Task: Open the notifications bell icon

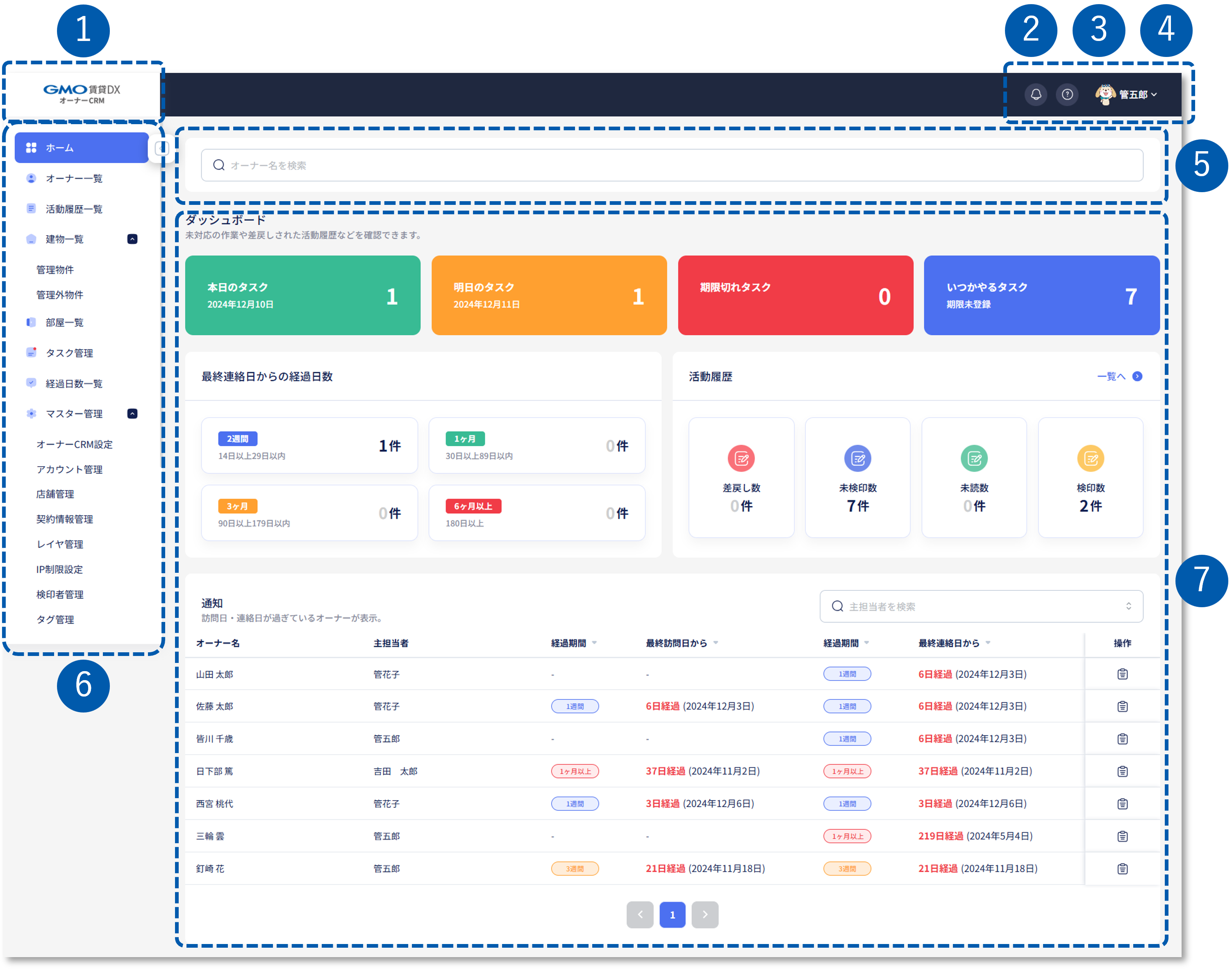Action: coord(1036,94)
